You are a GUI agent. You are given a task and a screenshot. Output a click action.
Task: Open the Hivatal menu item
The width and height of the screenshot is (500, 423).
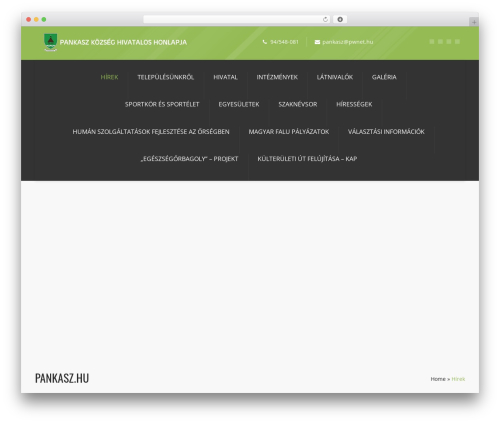[225, 77]
